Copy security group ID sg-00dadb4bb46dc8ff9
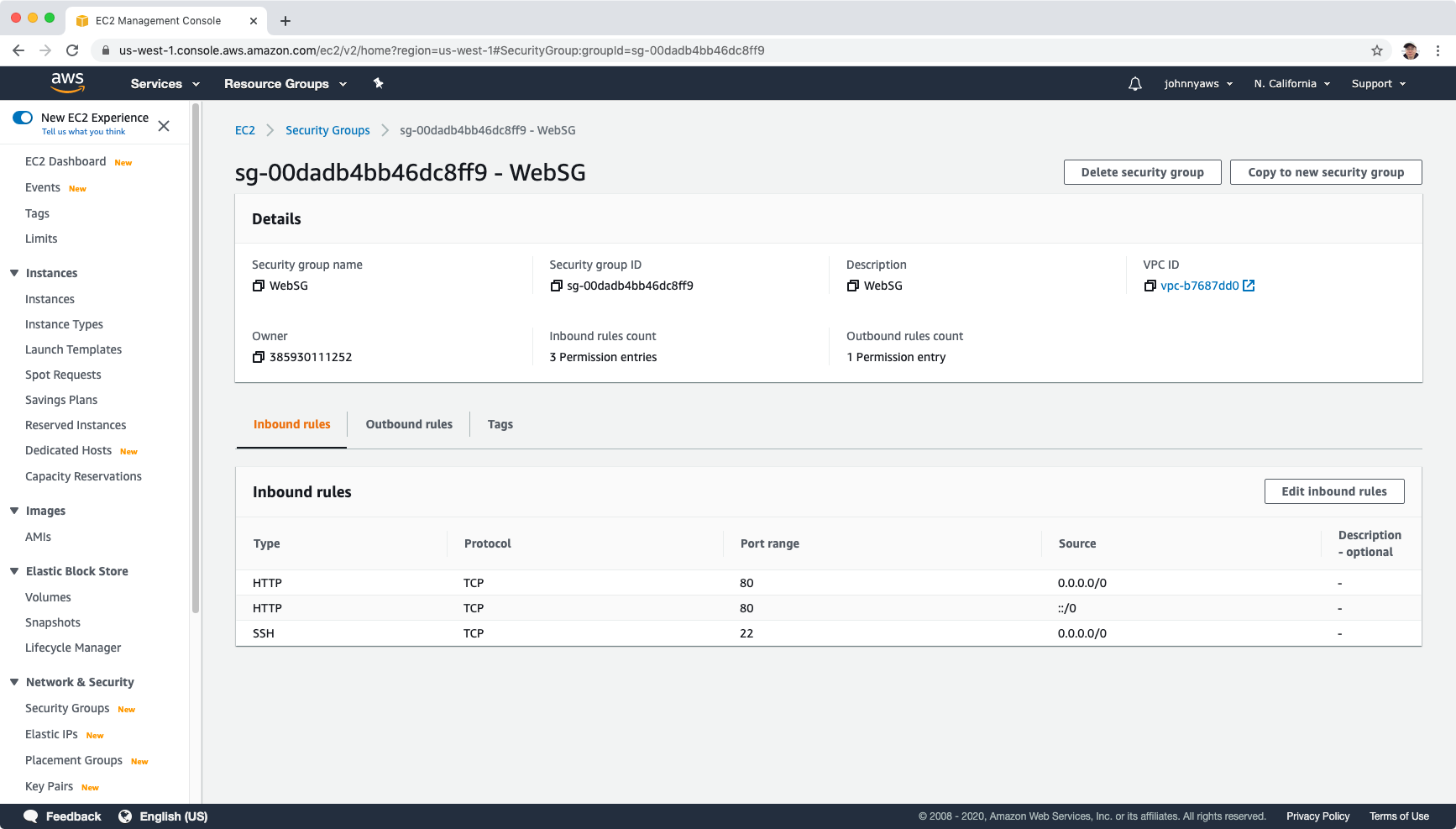 pyautogui.click(x=556, y=286)
